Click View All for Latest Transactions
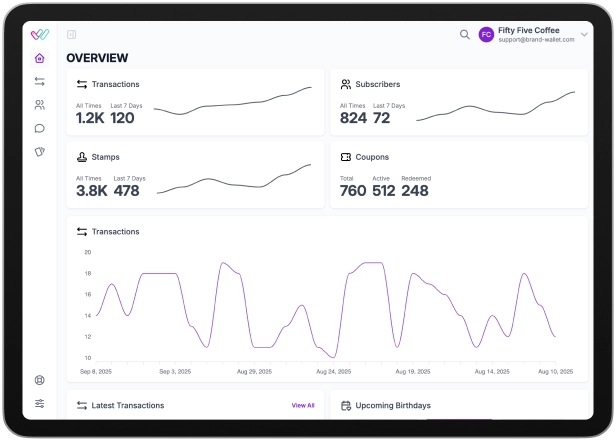Viewport: 616px width, 441px height. click(x=302, y=406)
